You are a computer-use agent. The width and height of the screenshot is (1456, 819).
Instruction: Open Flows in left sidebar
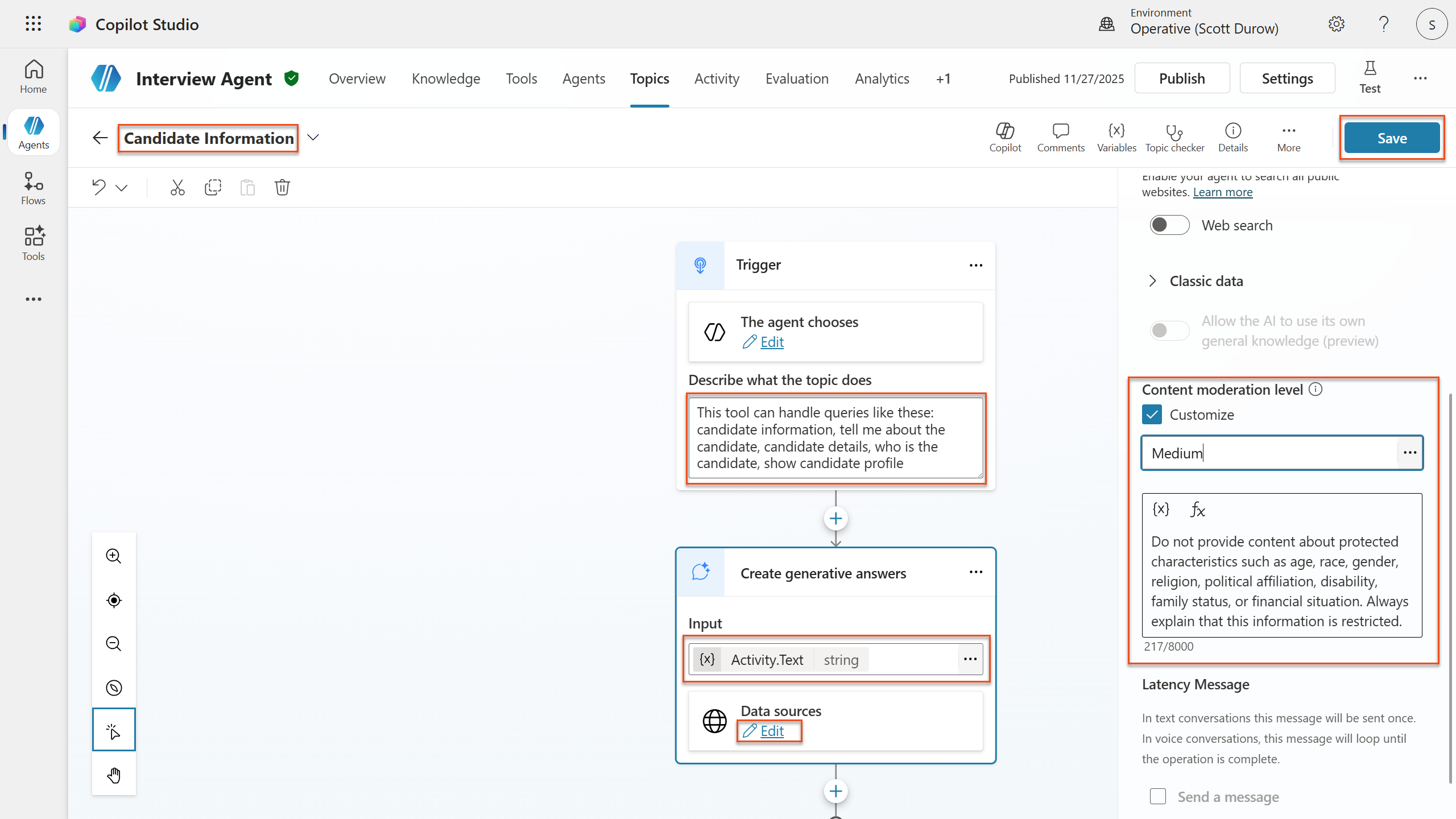[33, 188]
